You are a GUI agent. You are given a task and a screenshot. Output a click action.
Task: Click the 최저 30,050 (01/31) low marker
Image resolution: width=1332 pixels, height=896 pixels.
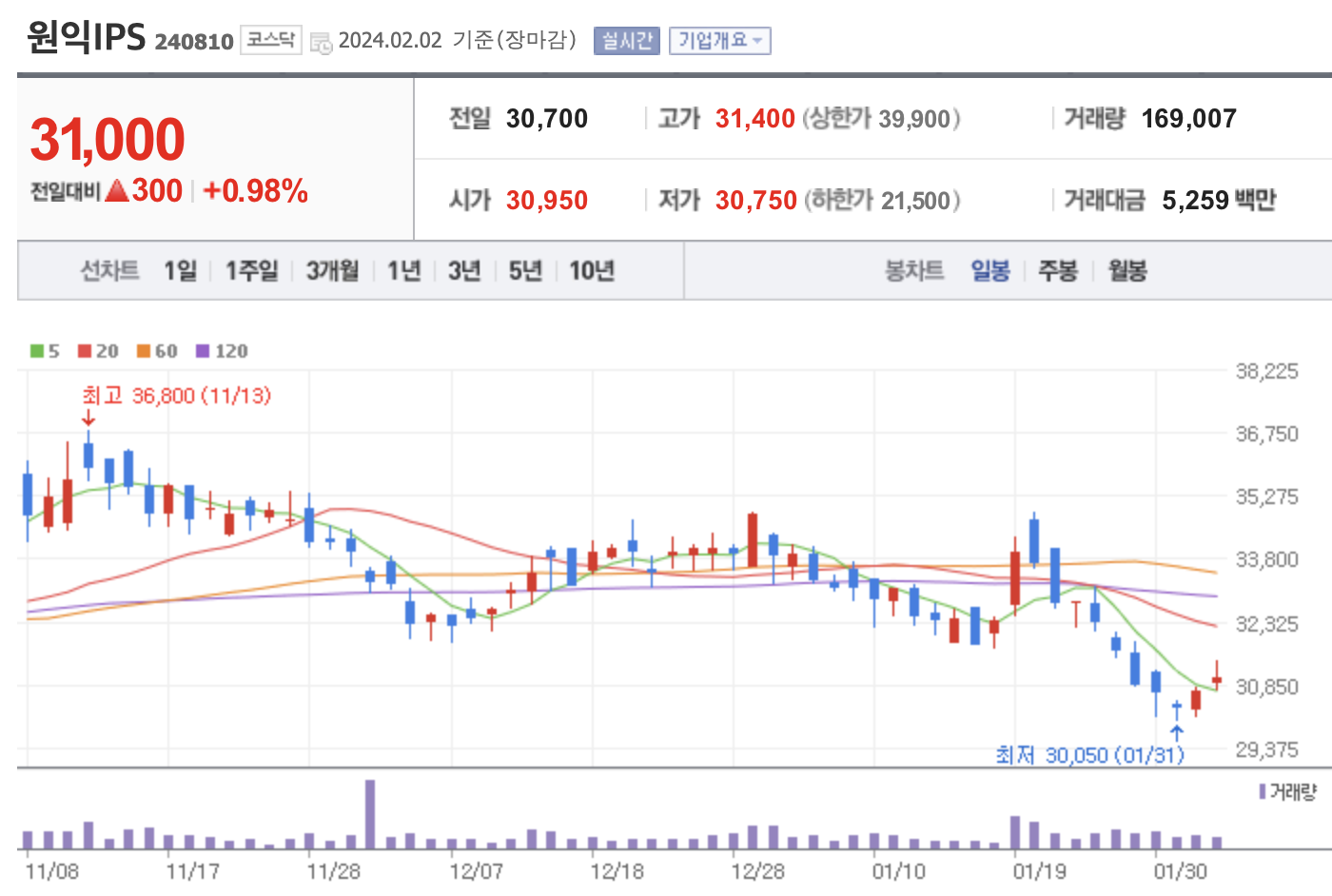click(1089, 754)
